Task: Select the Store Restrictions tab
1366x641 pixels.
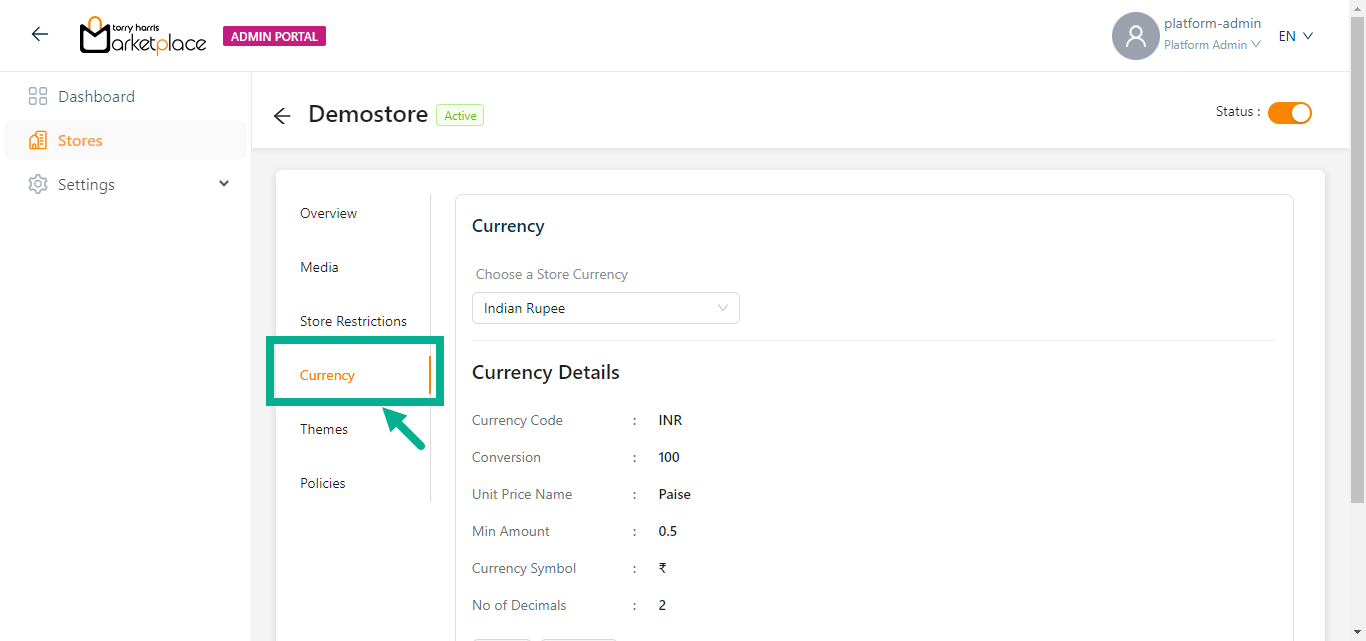Action: click(x=353, y=321)
